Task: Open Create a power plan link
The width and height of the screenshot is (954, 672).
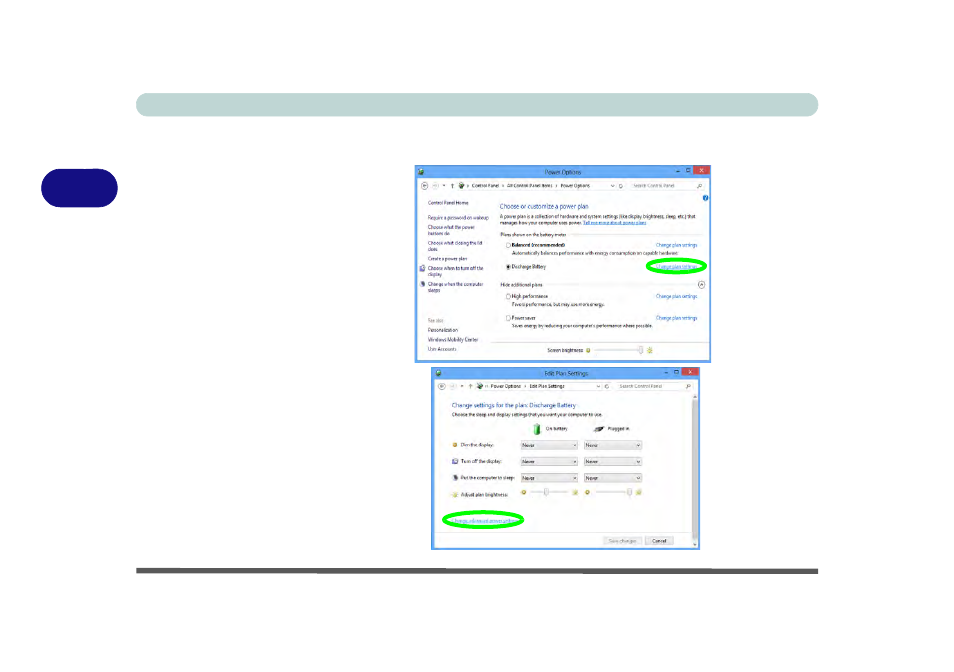Action: click(x=447, y=259)
